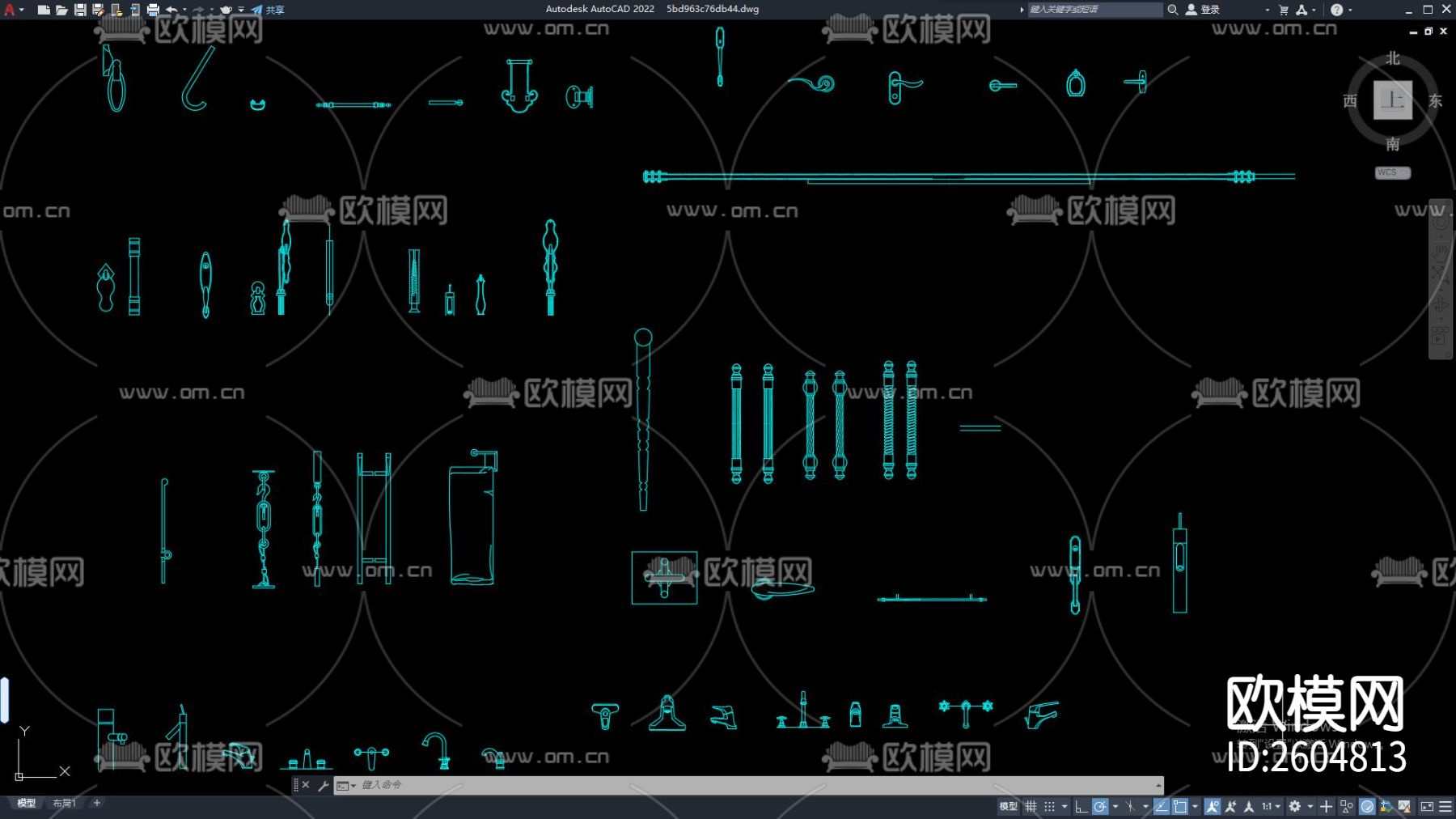This screenshot has height=819, width=1456.
Task: Click the search magnifier icon
Action: click(x=1172, y=10)
